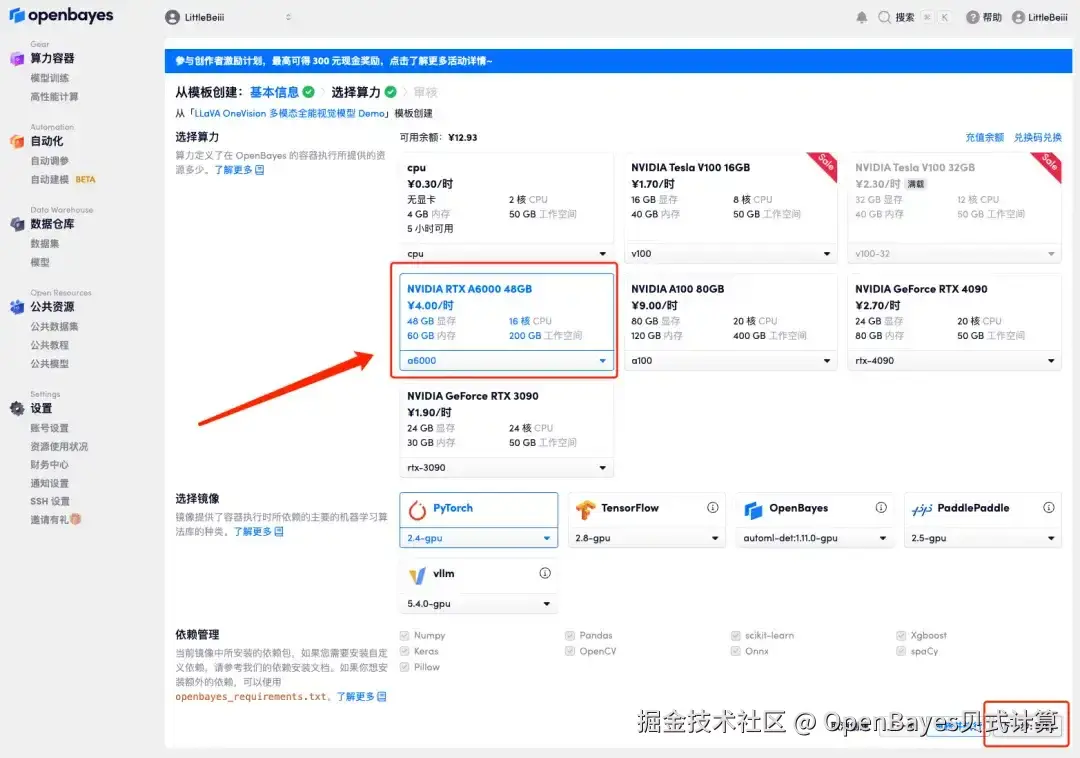
Task: Open the a100 resource dropdown
Action: click(x=730, y=361)
